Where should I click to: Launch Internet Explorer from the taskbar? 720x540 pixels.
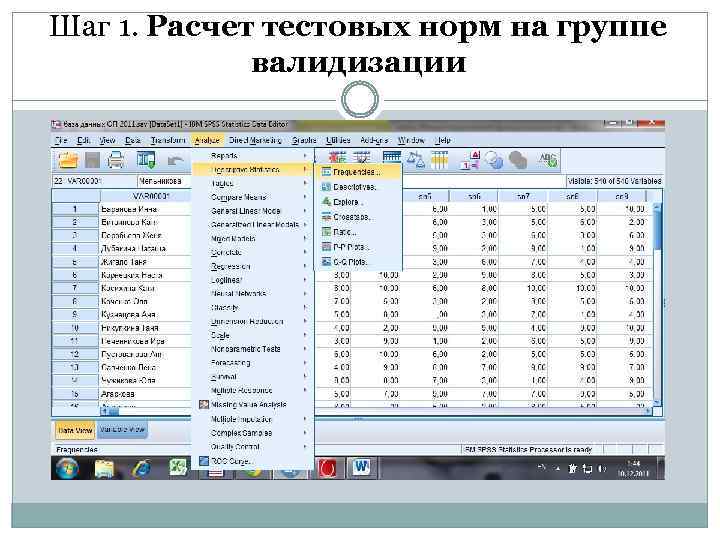tap(141, 469)
